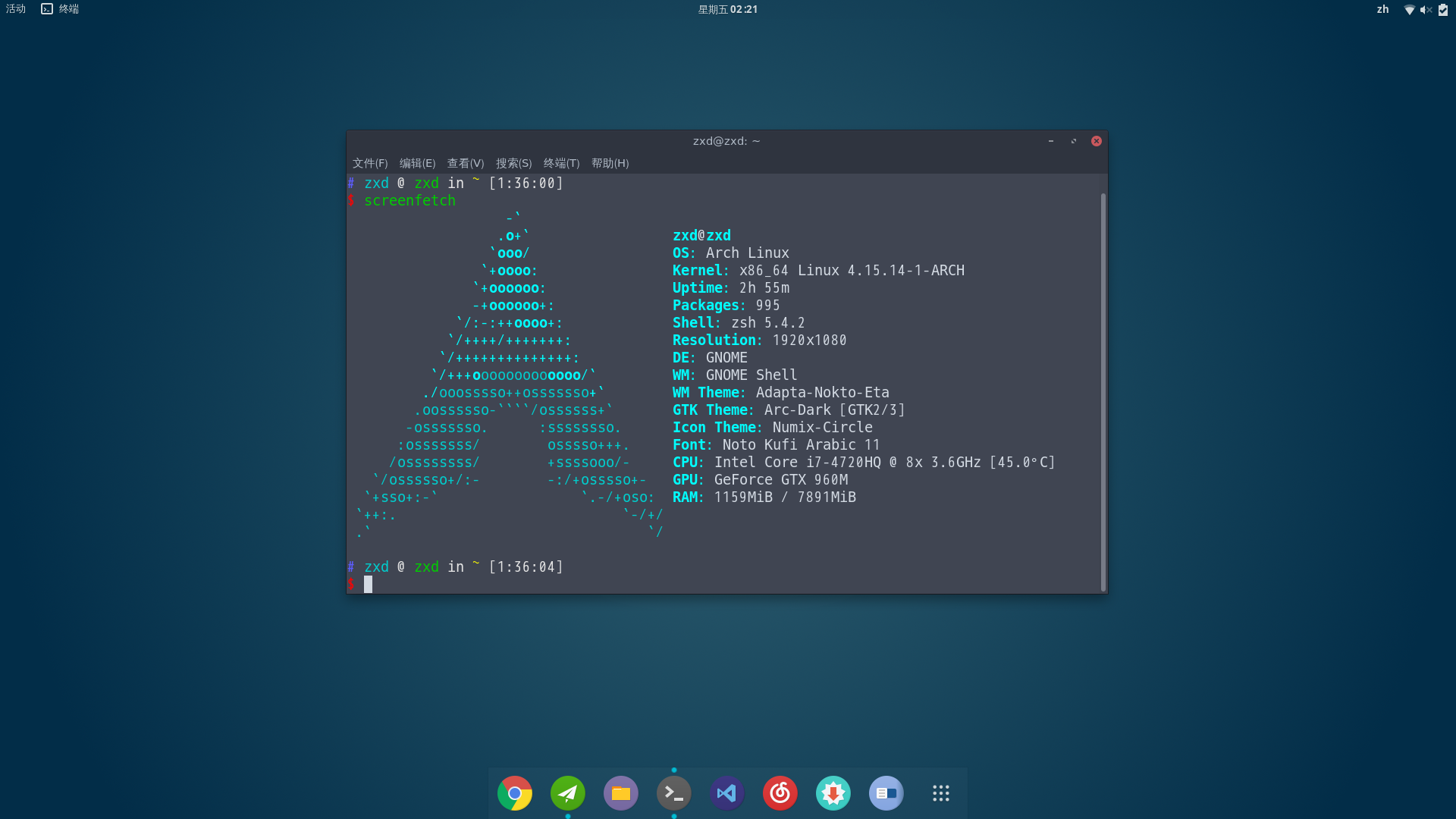Click the GTK Theme Arc-Dark line

click(789, 410)
